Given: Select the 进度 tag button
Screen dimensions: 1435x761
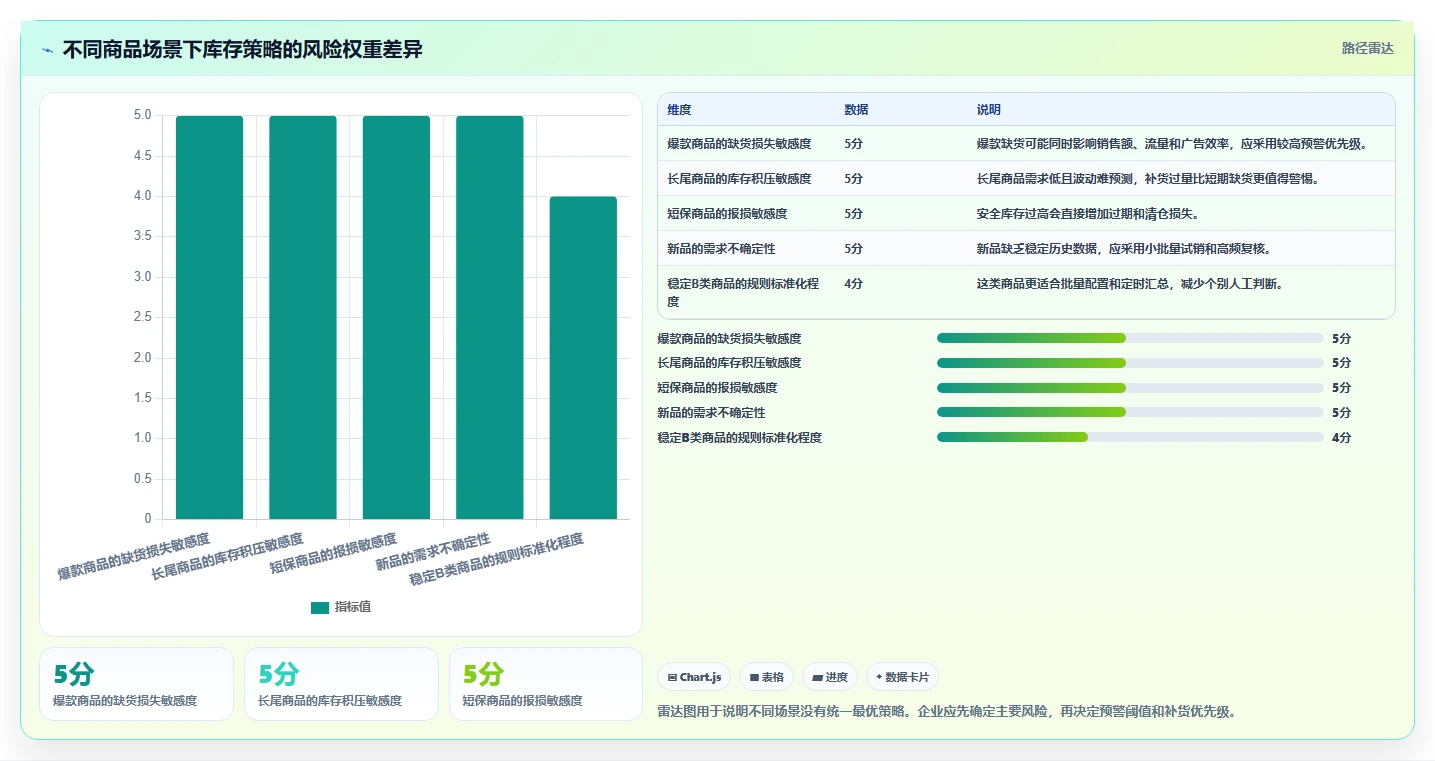Looking at the screenshot, I should click(830, 677).
